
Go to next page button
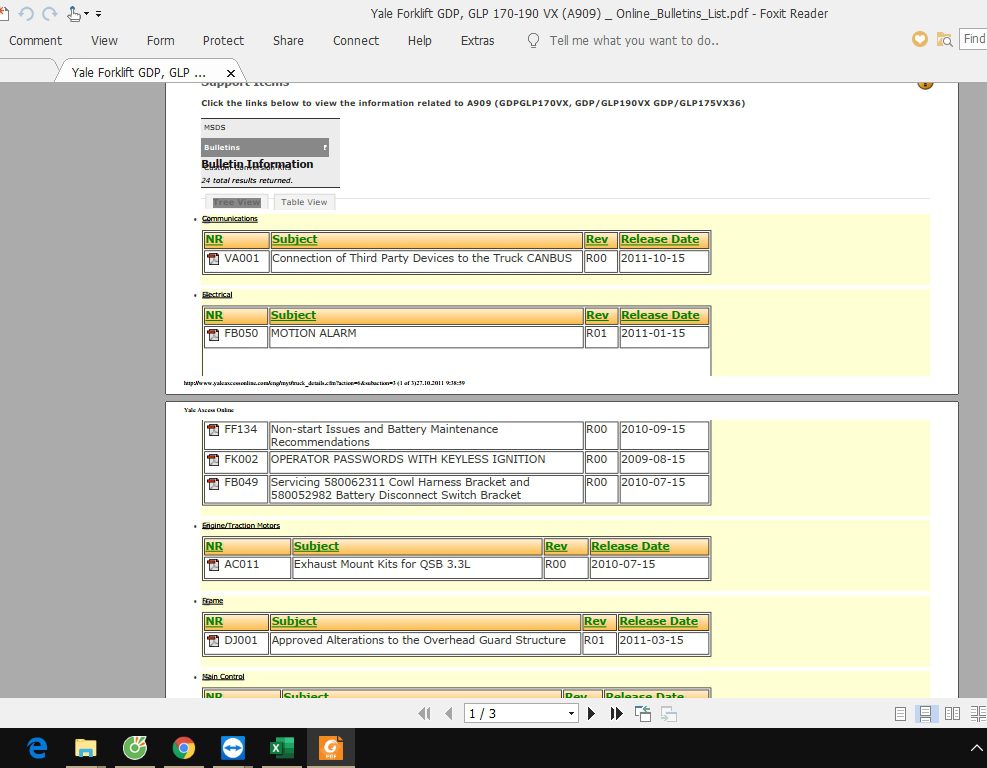pyautogui.click(x=591, y=713)
